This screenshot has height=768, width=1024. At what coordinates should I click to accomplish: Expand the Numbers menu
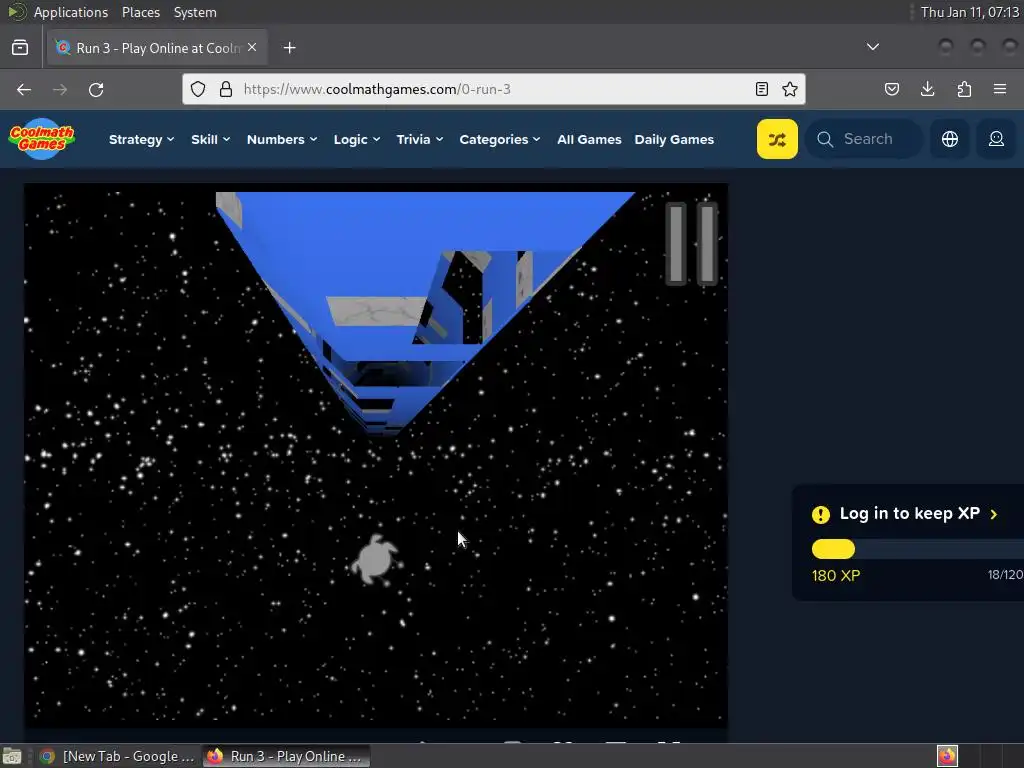point(282,139)
